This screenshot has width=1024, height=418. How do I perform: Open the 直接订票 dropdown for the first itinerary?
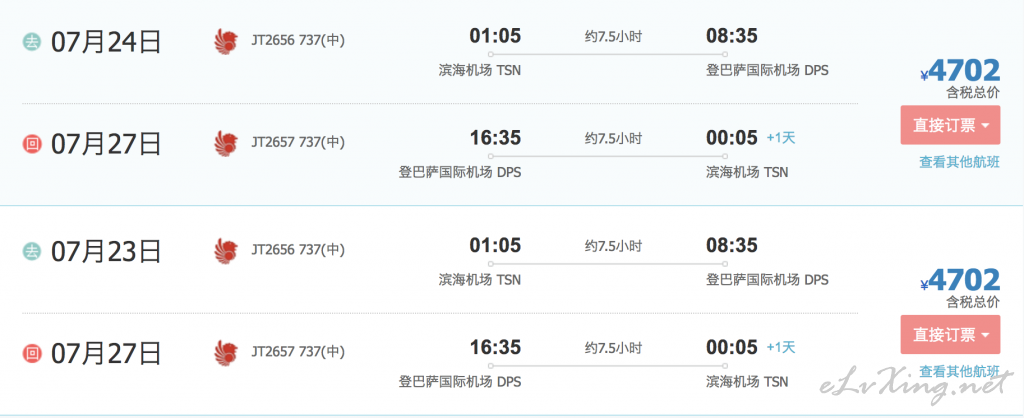950,125
